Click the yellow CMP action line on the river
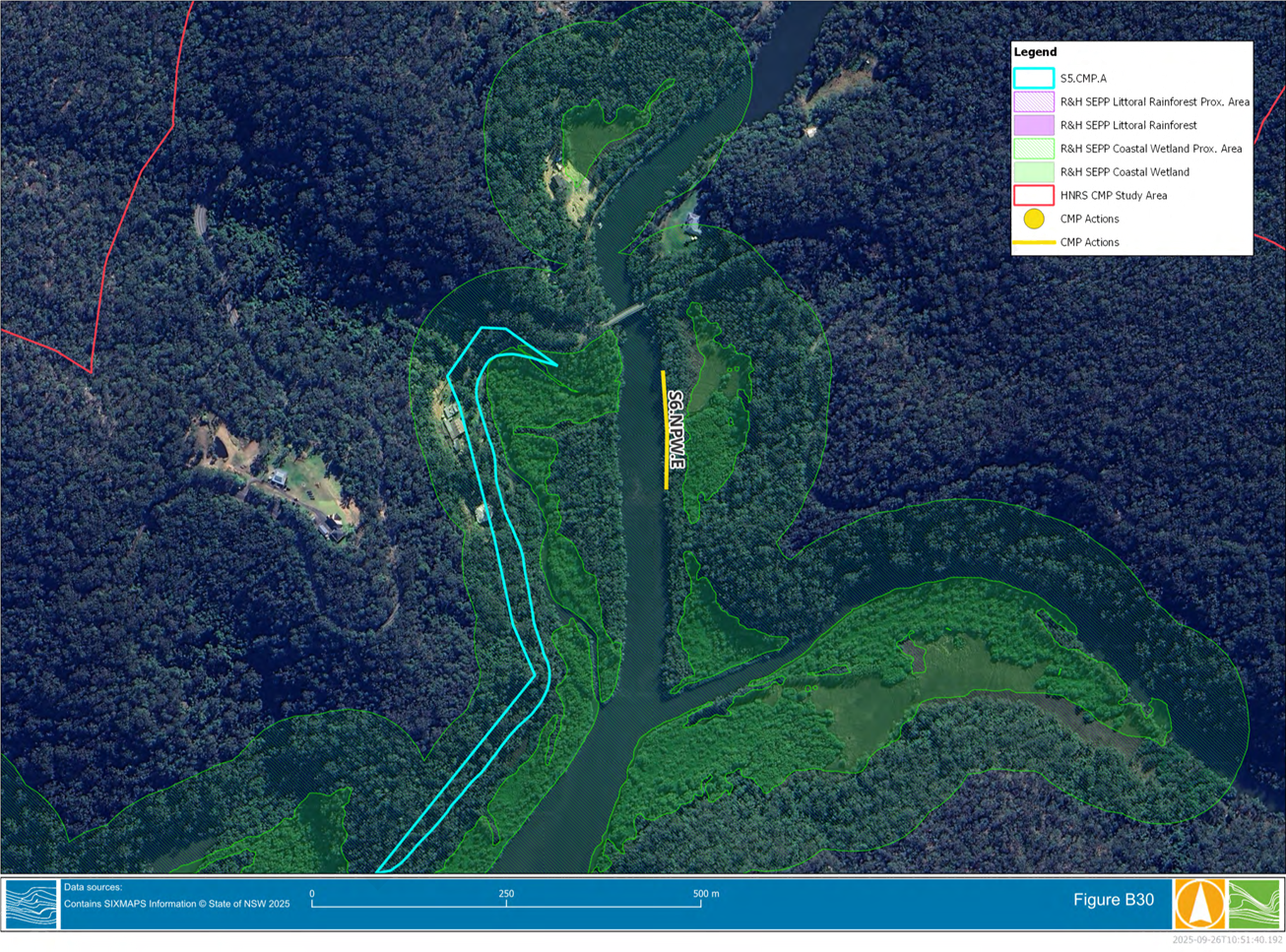 coord(665,429)
